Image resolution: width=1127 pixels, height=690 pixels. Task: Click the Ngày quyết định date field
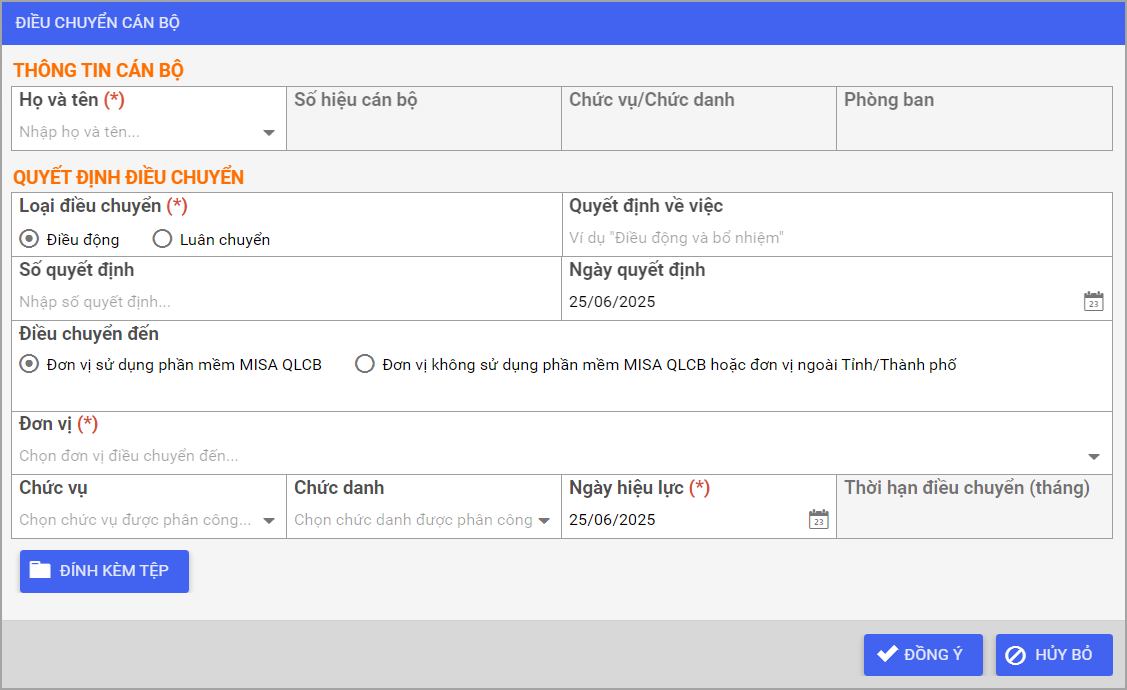point(820,301)
